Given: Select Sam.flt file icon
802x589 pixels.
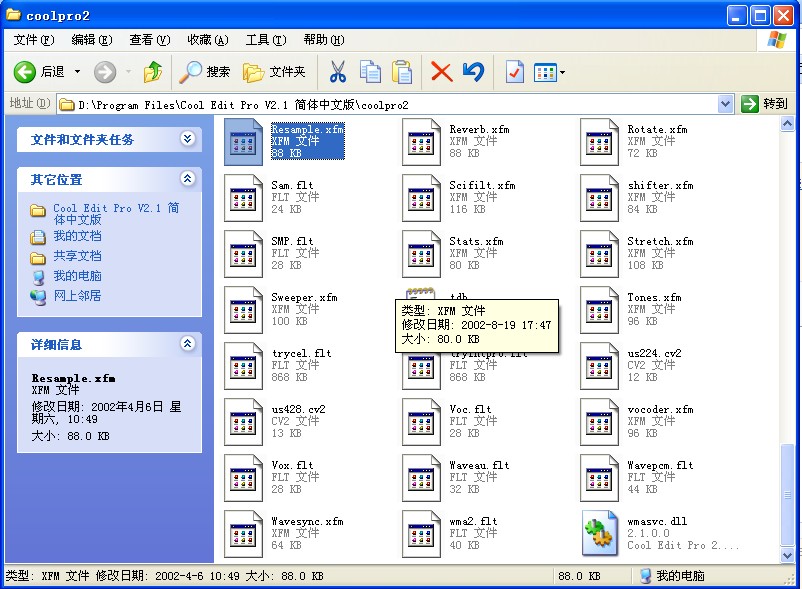Looking at the screenshot, I should coord(243,198).
